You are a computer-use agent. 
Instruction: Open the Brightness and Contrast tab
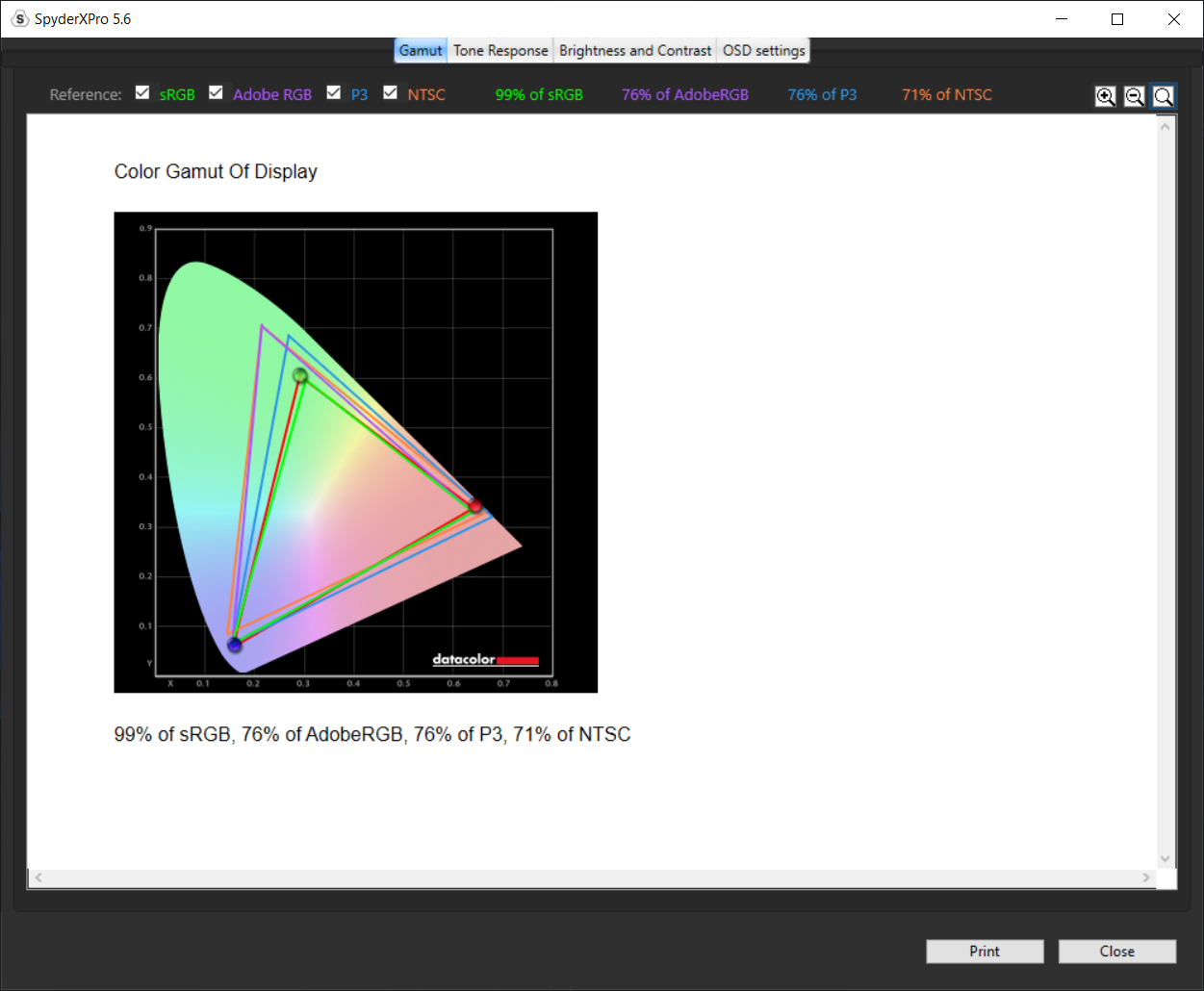point(635,51)
